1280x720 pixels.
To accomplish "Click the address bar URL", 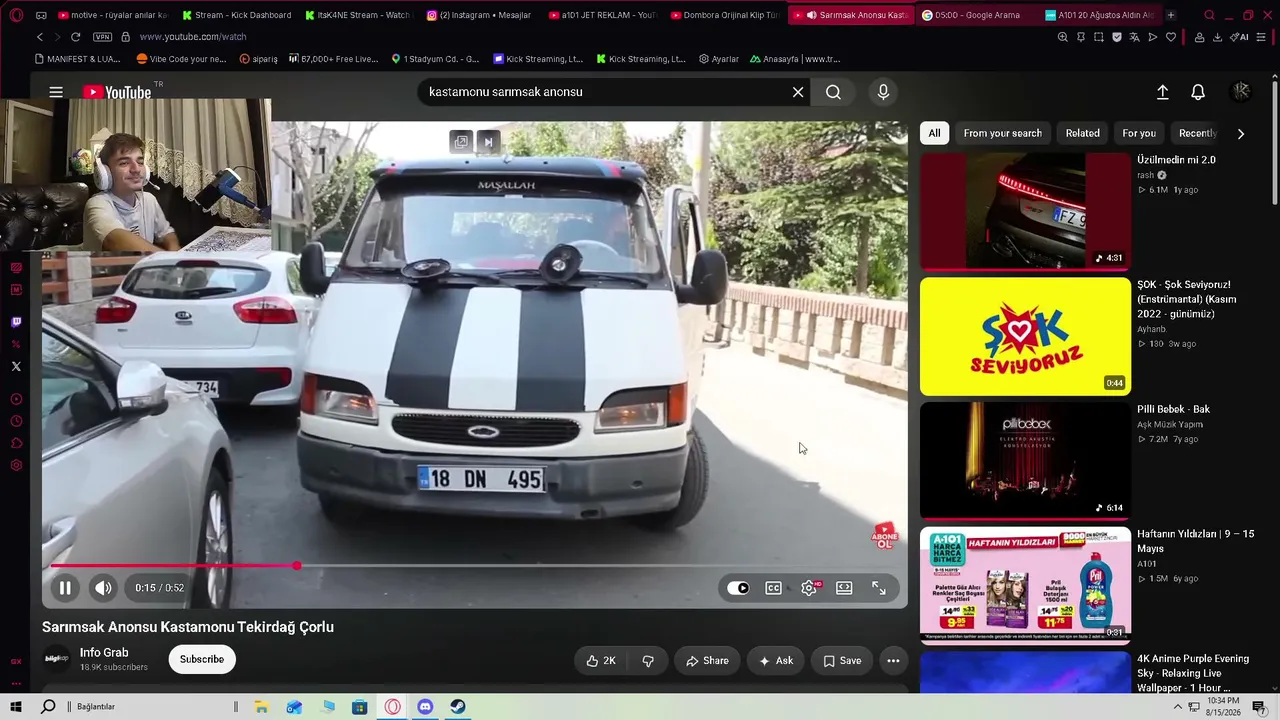I will (193, 37).
